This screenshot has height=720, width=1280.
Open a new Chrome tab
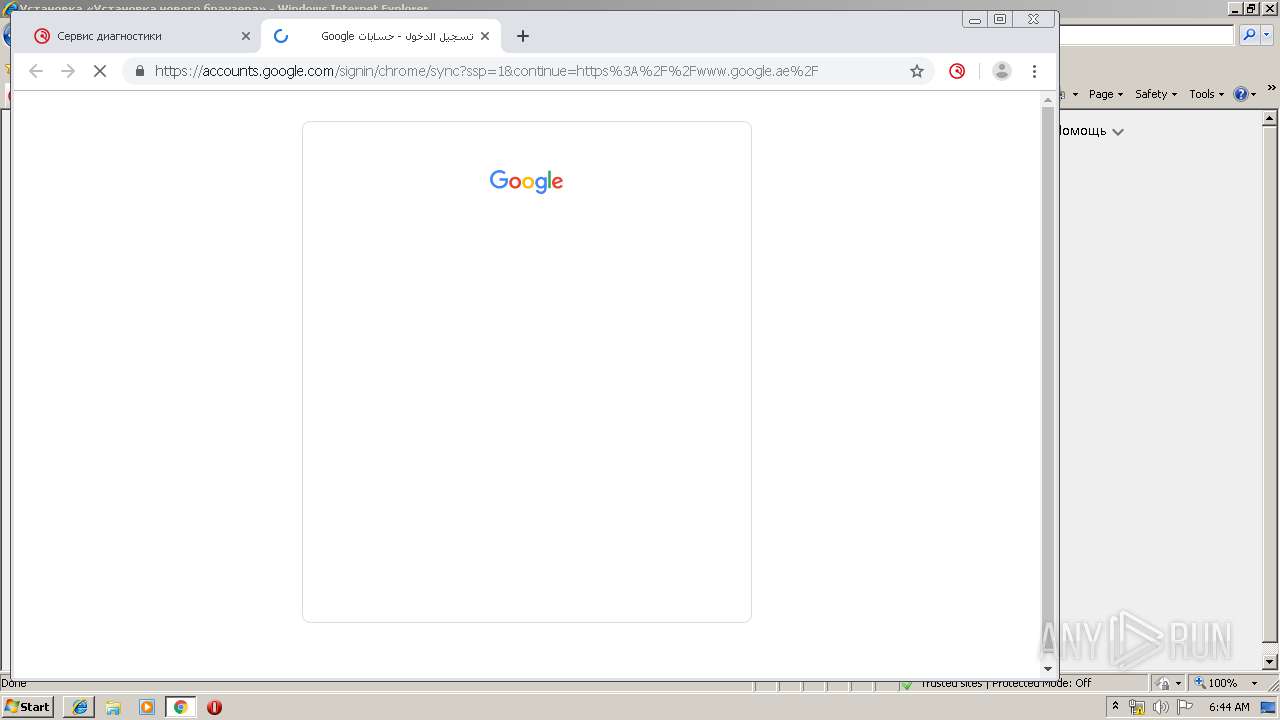(523, 36)
